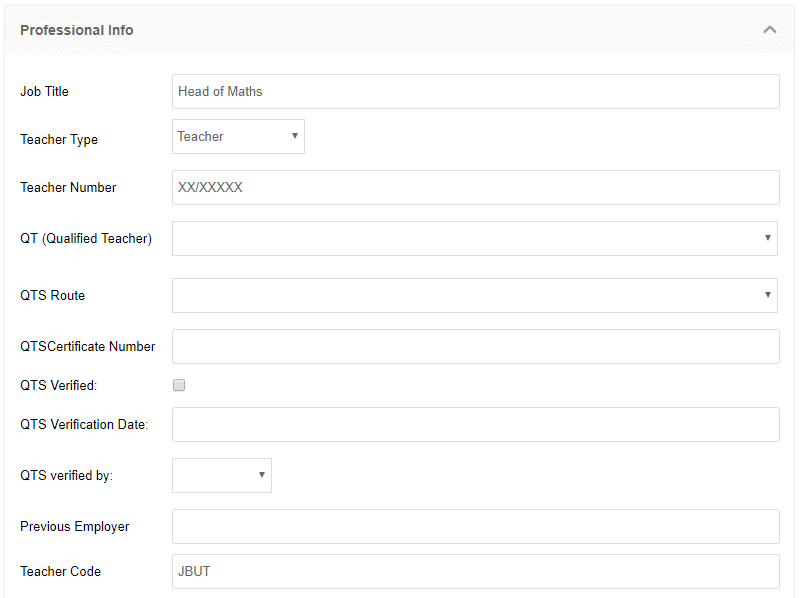Click the Professional Info header title
The width and height of the screenshot is (801, 598).
tap(77, 30)
